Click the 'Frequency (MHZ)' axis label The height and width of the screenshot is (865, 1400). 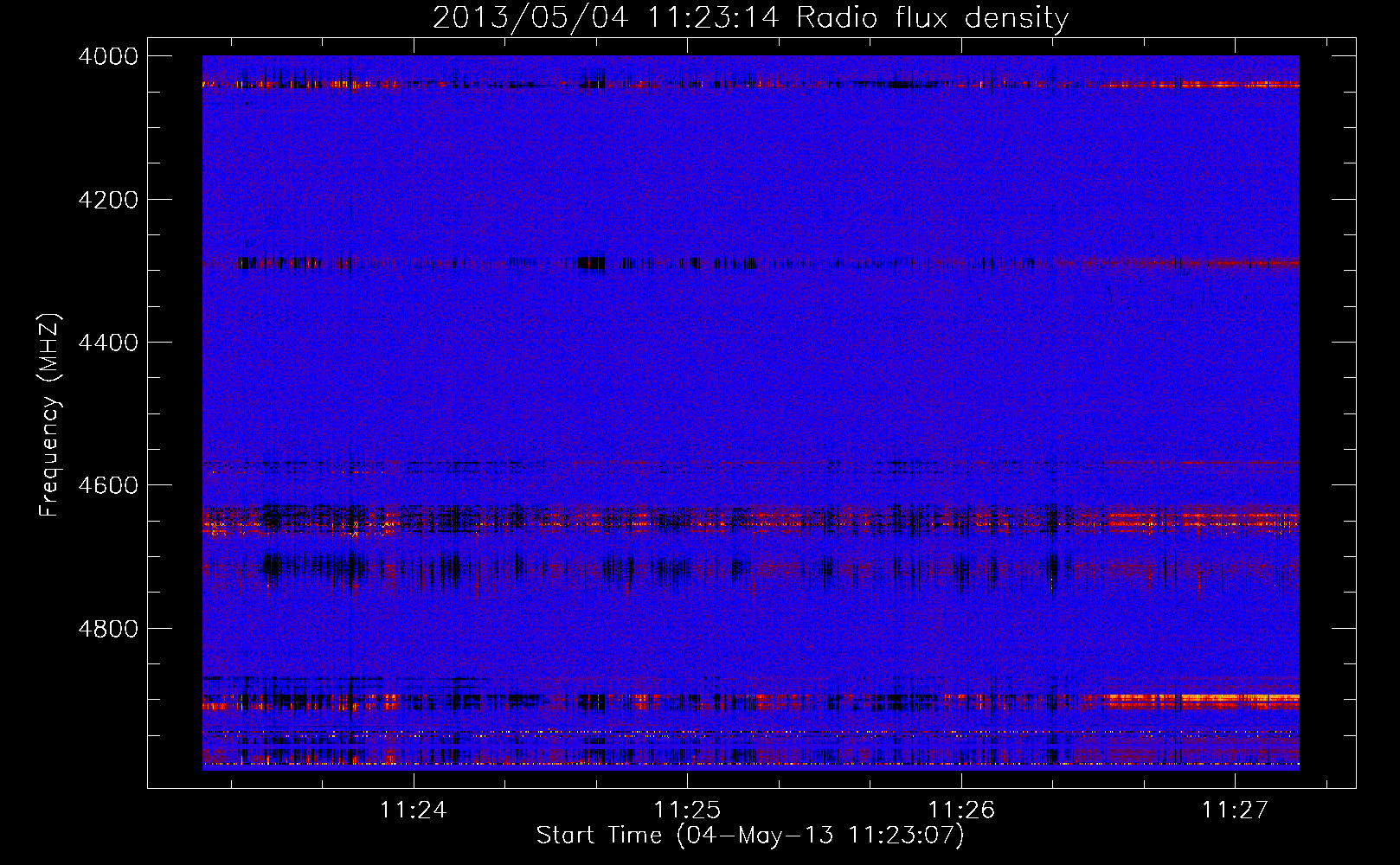pos(49,415)
